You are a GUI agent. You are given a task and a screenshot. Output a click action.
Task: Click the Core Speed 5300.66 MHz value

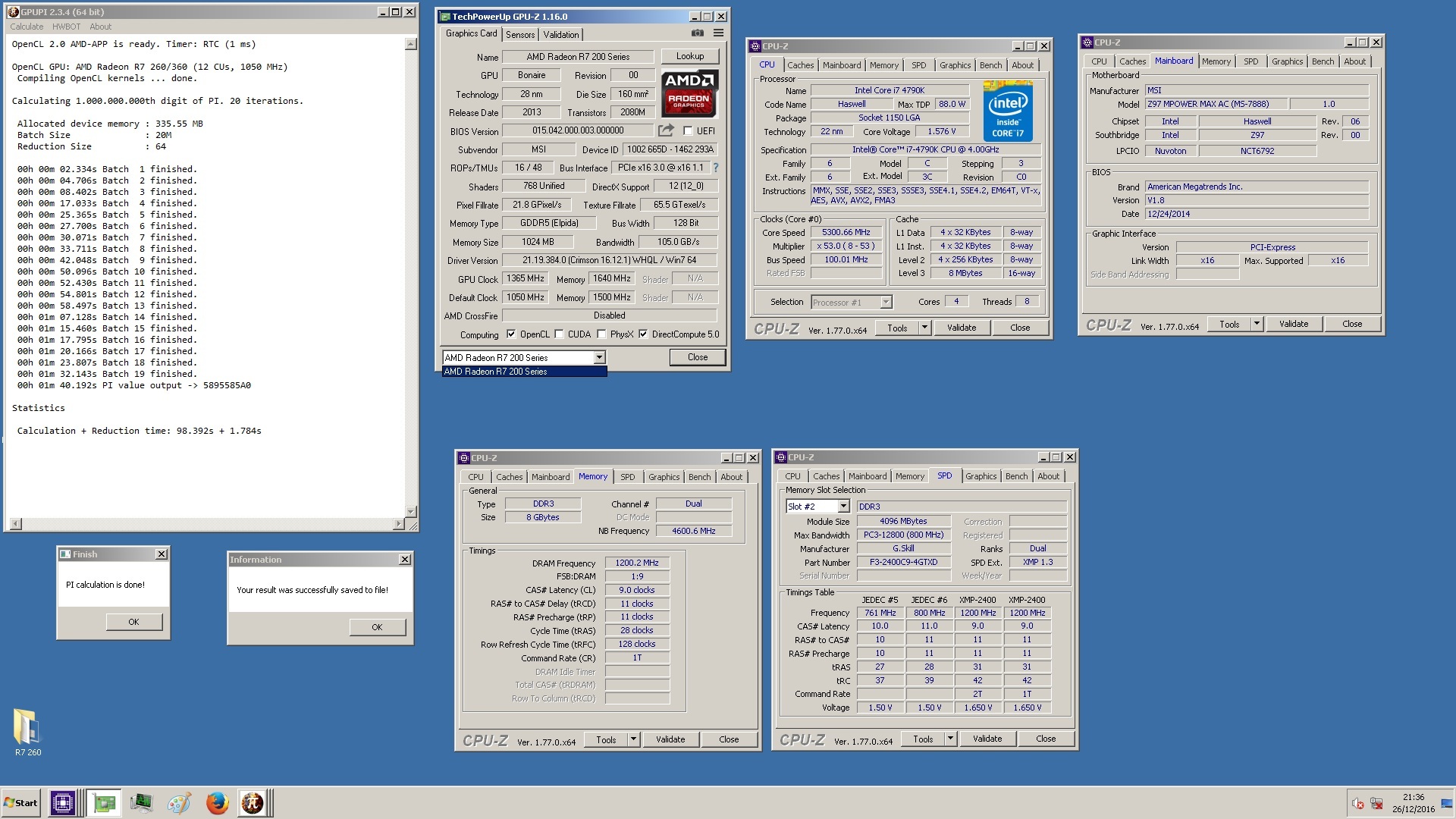(x=846, y=232)
